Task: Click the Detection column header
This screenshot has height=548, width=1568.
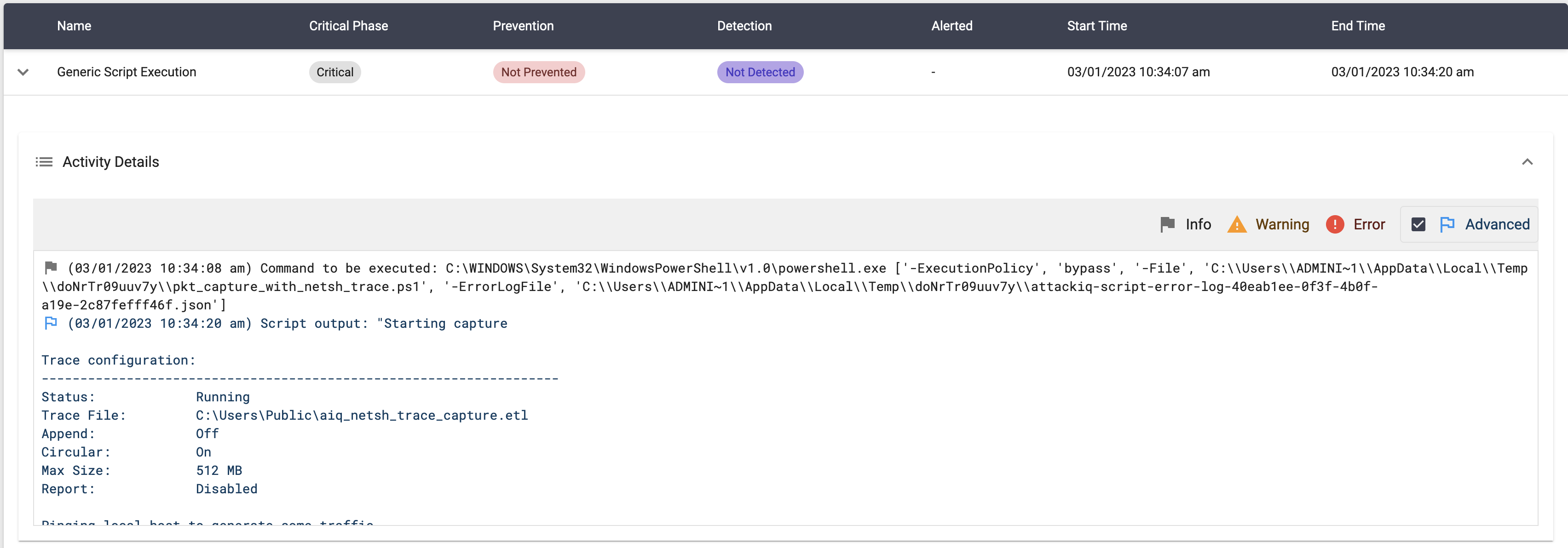Action: (744, 26)
